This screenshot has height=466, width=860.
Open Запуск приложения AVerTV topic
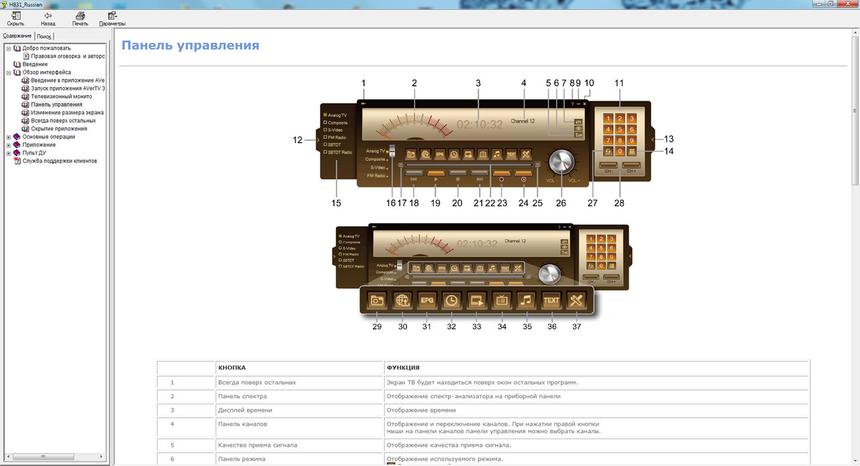(67, 88)
